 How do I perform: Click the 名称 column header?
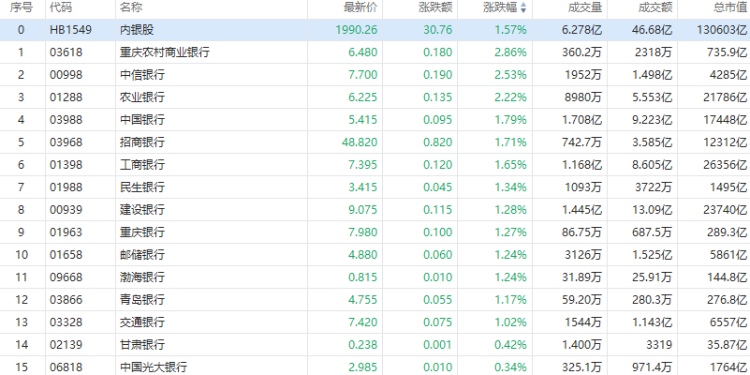[131, 8]
